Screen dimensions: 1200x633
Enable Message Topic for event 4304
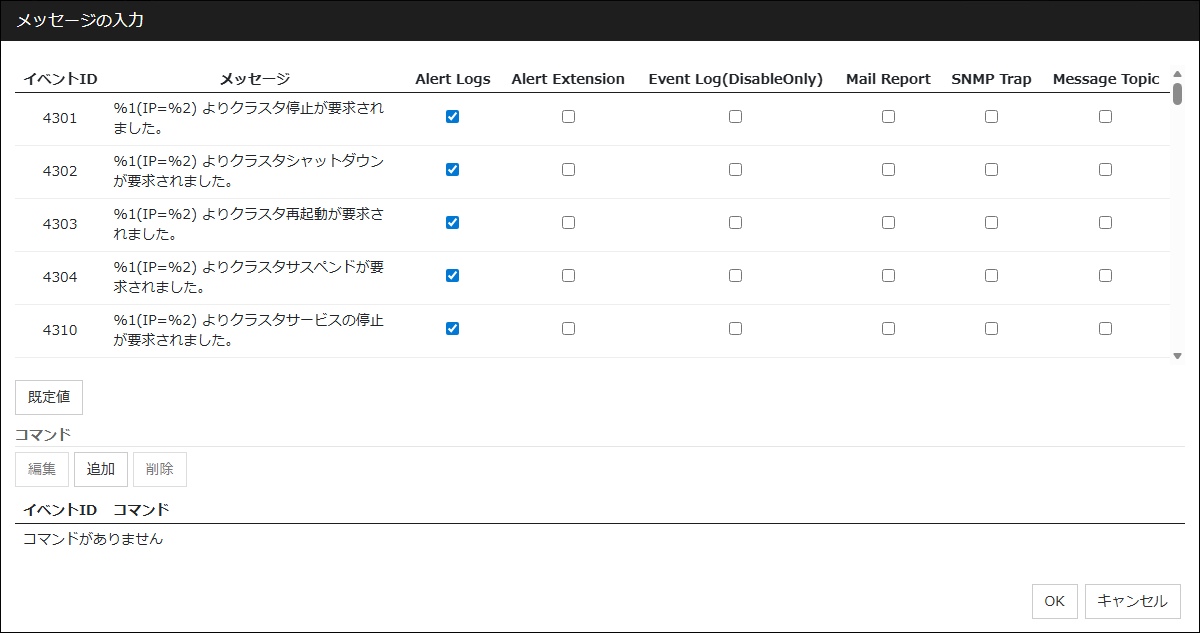click(1105, 276)
